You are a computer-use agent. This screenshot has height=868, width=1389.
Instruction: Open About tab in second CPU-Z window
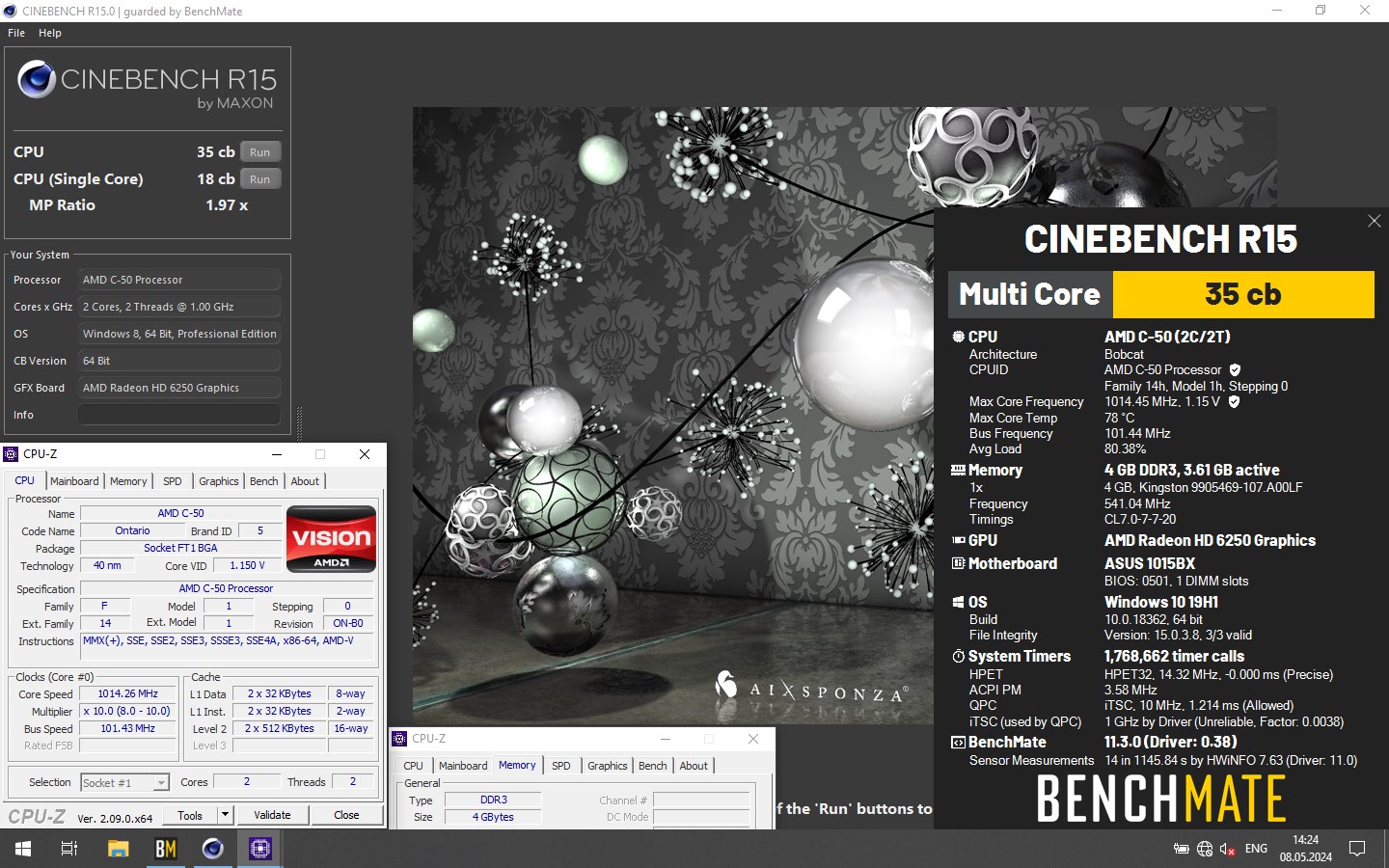[x=694, y=766]
